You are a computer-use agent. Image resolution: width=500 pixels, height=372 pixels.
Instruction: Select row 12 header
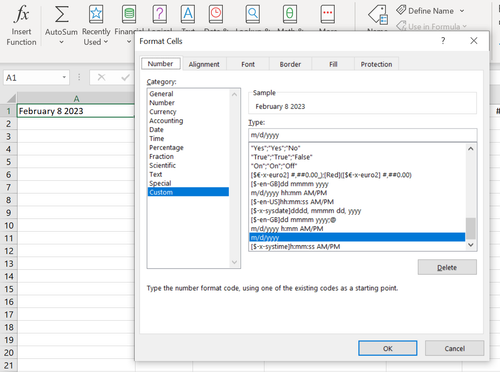pyautogui.click(x=9, y=251)
